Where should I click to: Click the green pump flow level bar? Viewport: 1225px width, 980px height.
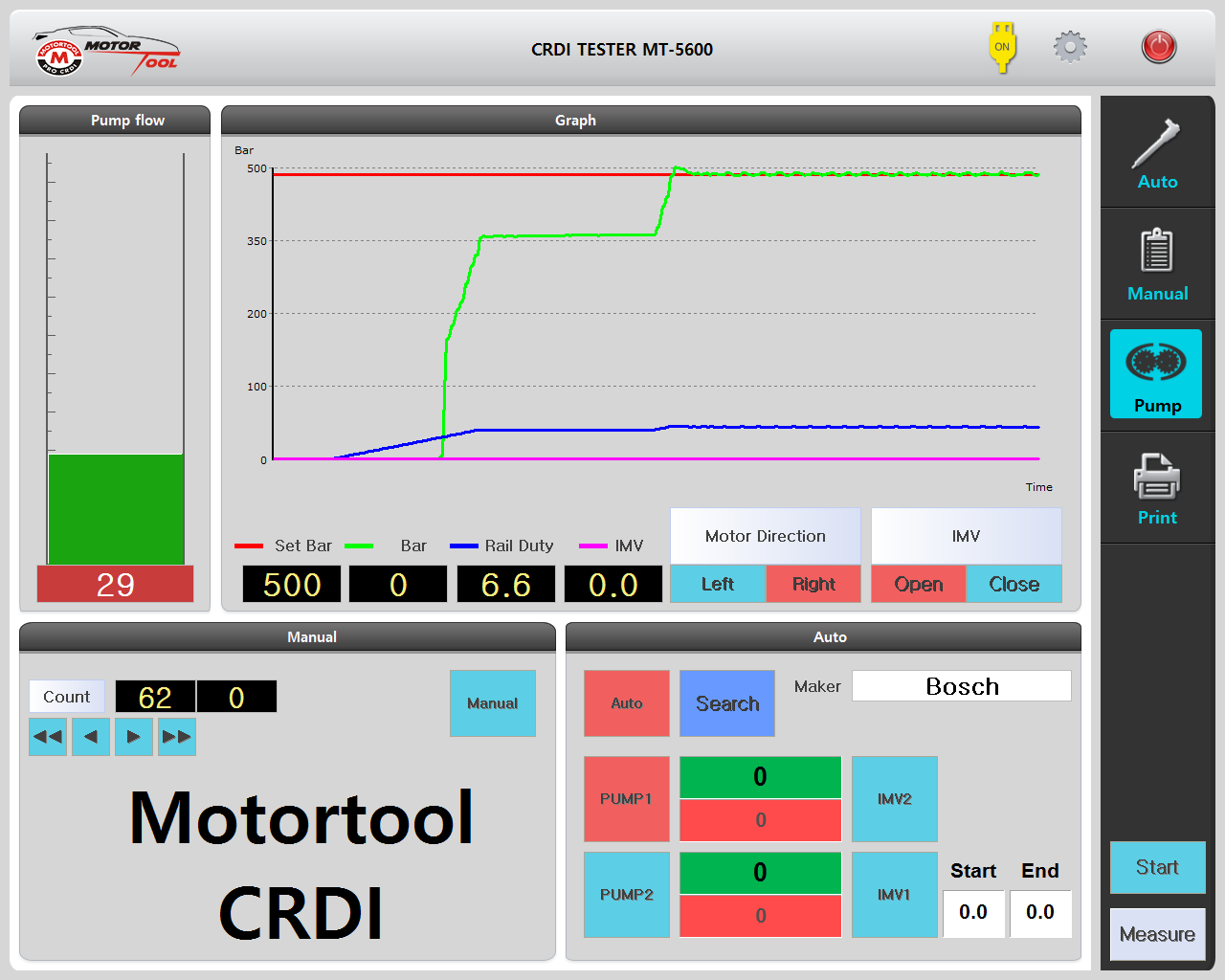click(x=116, y=509)
